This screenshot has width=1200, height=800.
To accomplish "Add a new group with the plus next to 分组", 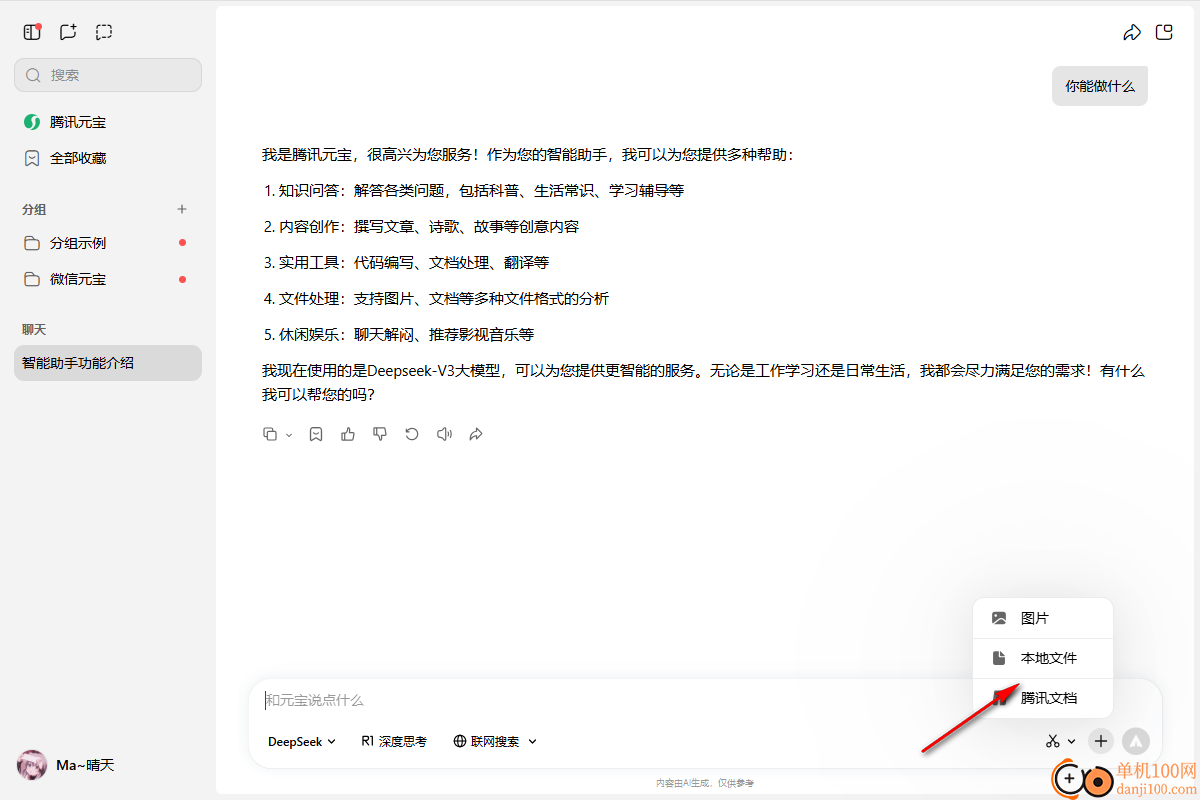I will pos(182,209).
